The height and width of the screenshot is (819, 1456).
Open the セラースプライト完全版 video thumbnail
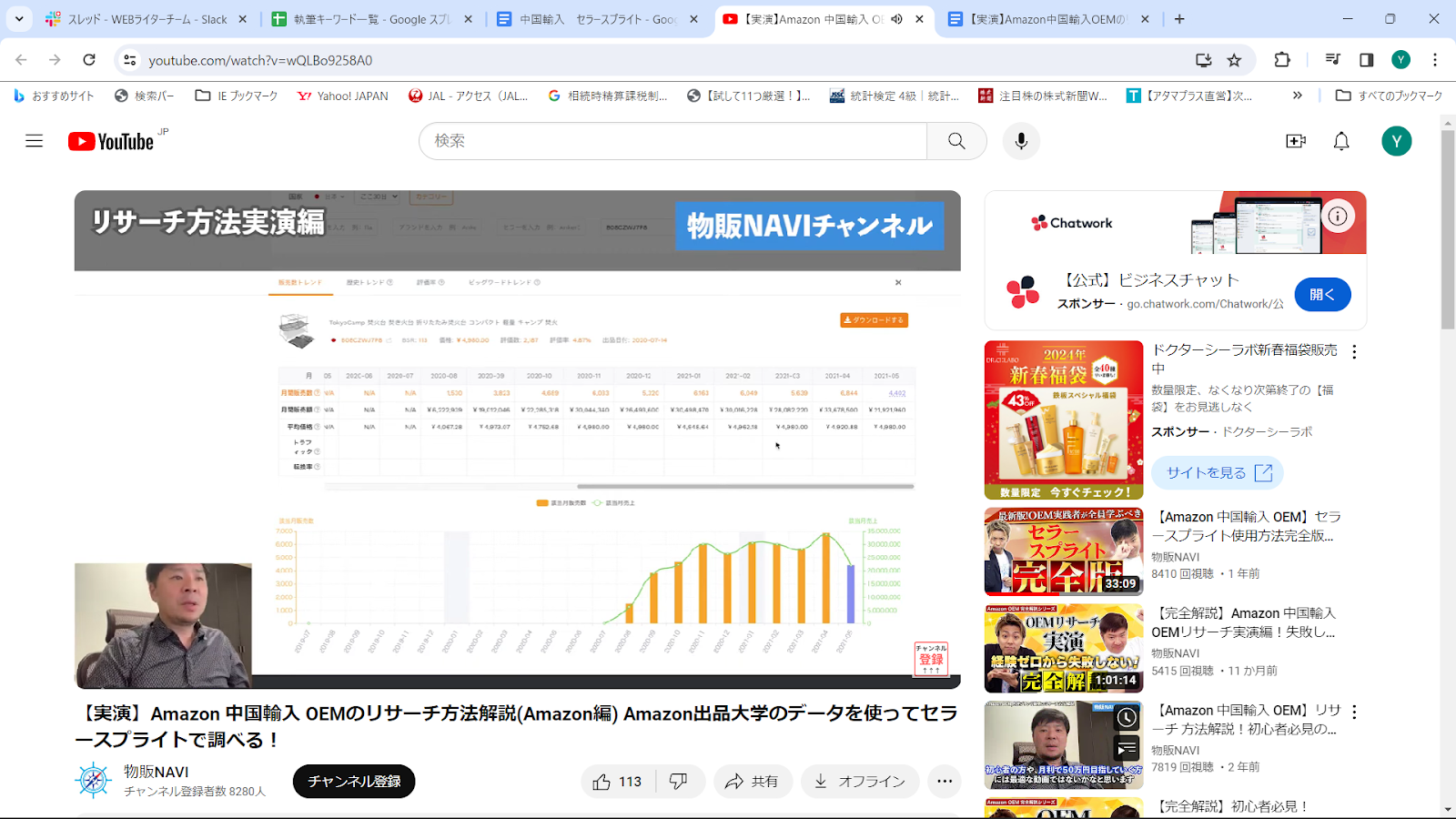coord(1064,551)
